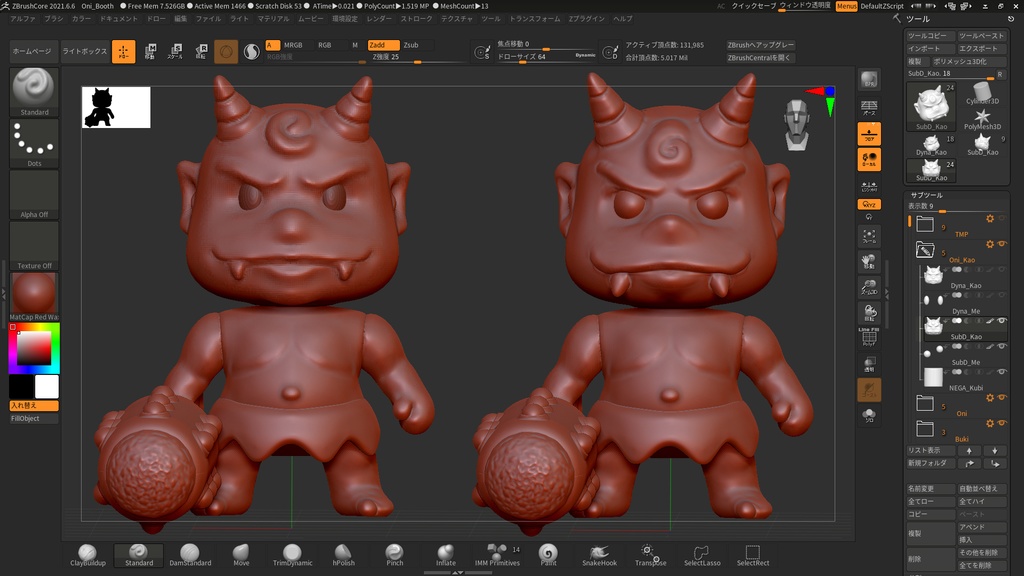Toggle visibility eye of Buki folder
The width and height of the screenshot is (1024, 576).
click(1001, 423)
